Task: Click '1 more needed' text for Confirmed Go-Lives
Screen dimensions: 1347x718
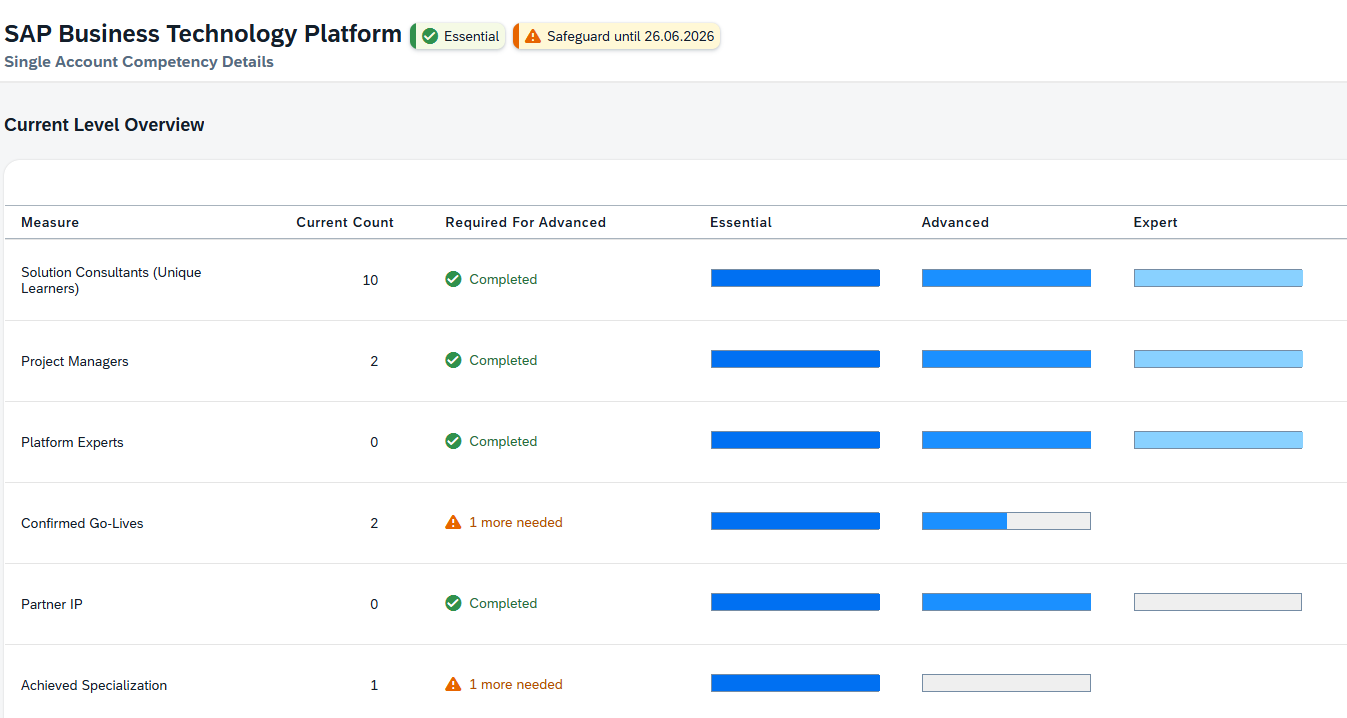Action: tap(515, 522)
